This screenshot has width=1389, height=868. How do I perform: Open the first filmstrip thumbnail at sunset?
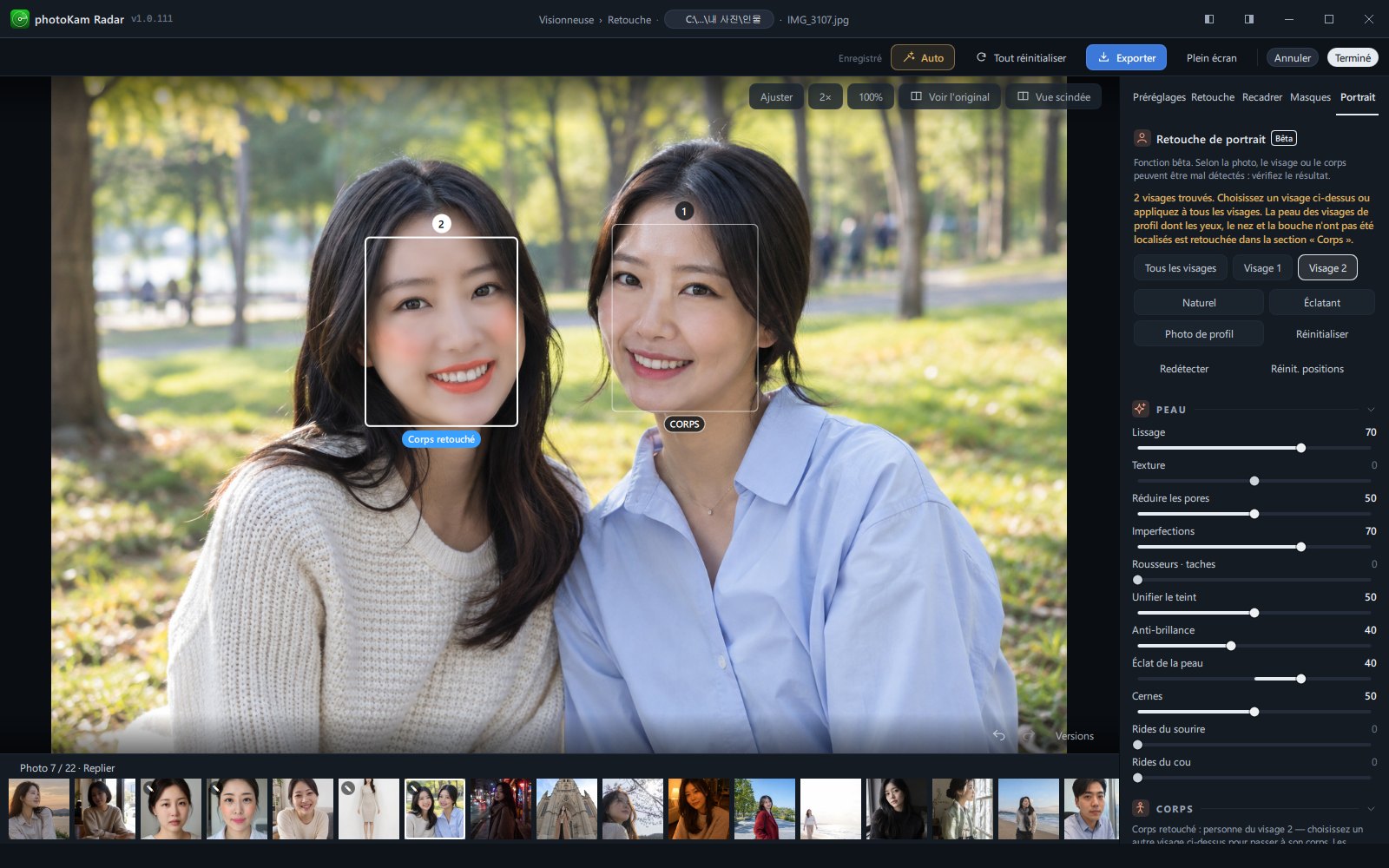(x=39, y=809)
